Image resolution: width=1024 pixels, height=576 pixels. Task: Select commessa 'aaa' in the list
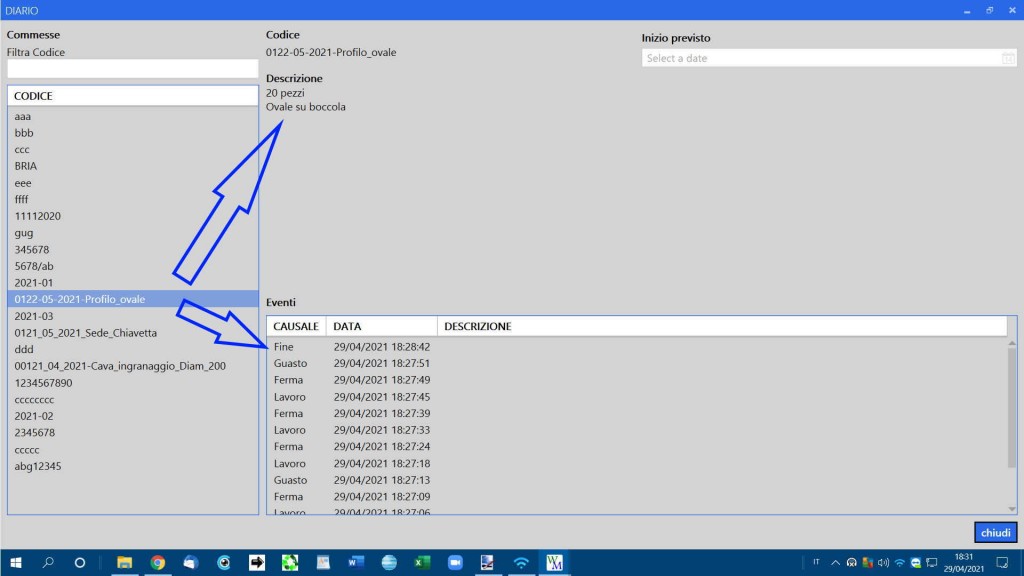point(133,116)
